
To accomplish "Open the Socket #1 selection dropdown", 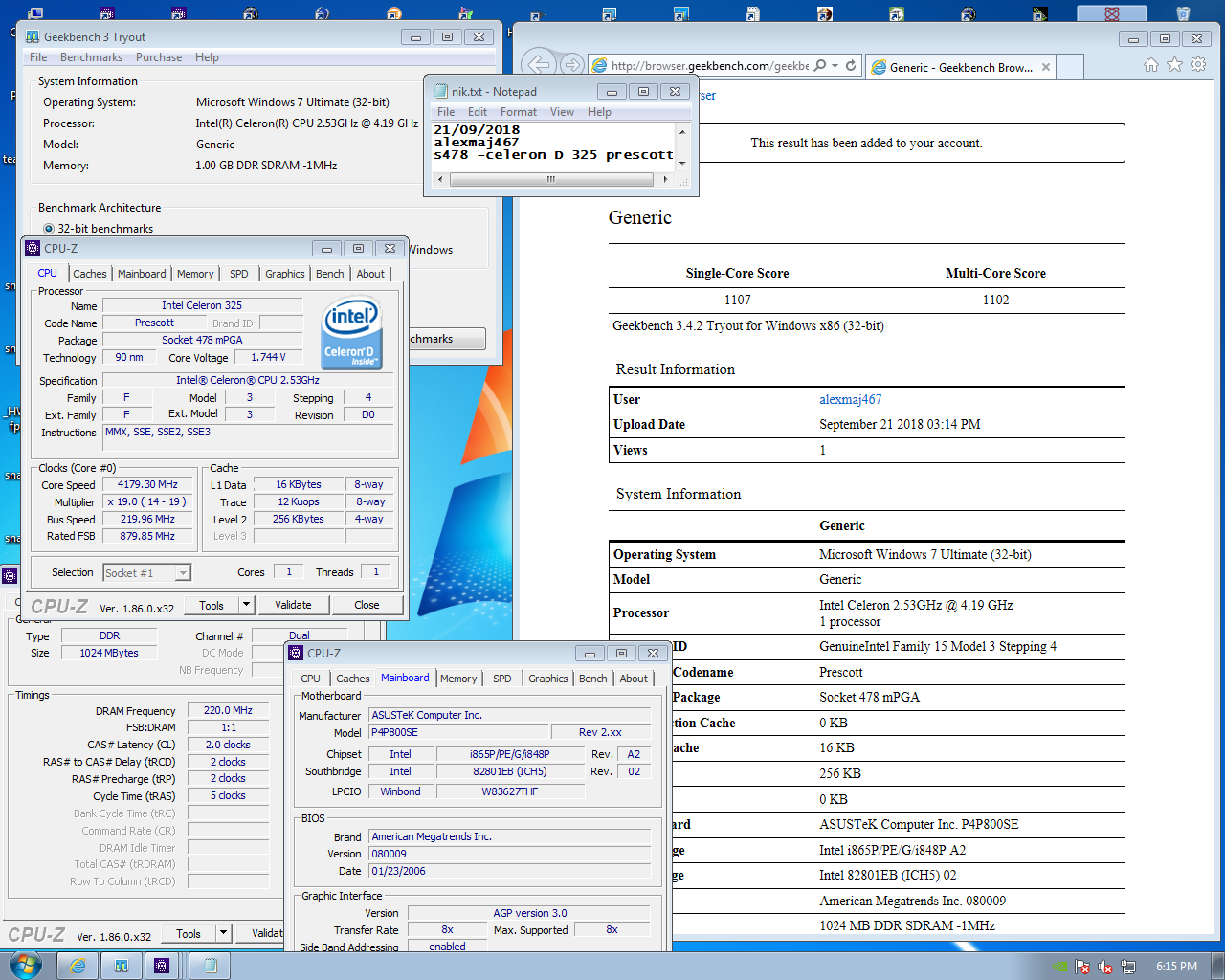I will pyautogui.click(x=183, y=573).
